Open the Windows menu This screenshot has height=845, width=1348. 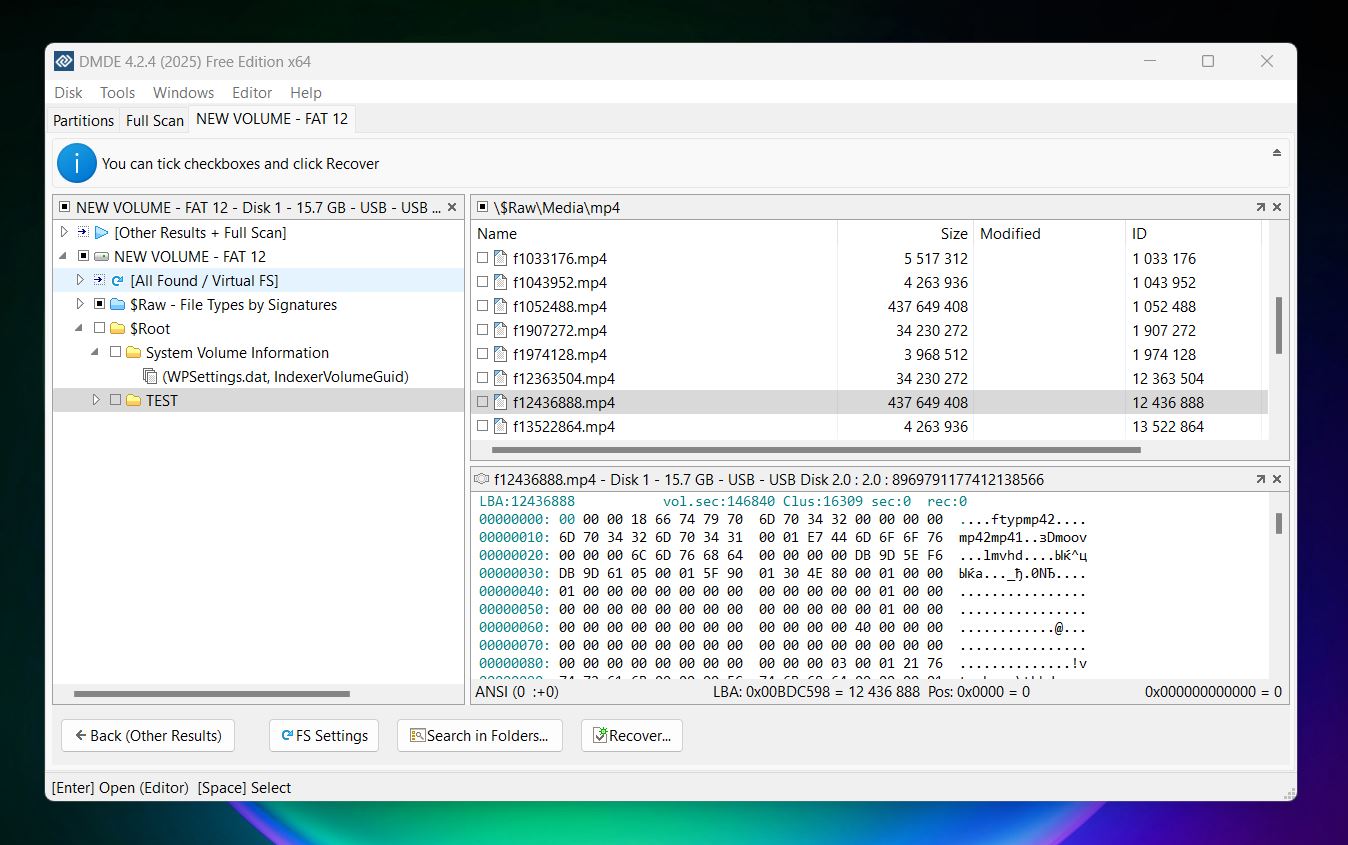pos(183,92)
